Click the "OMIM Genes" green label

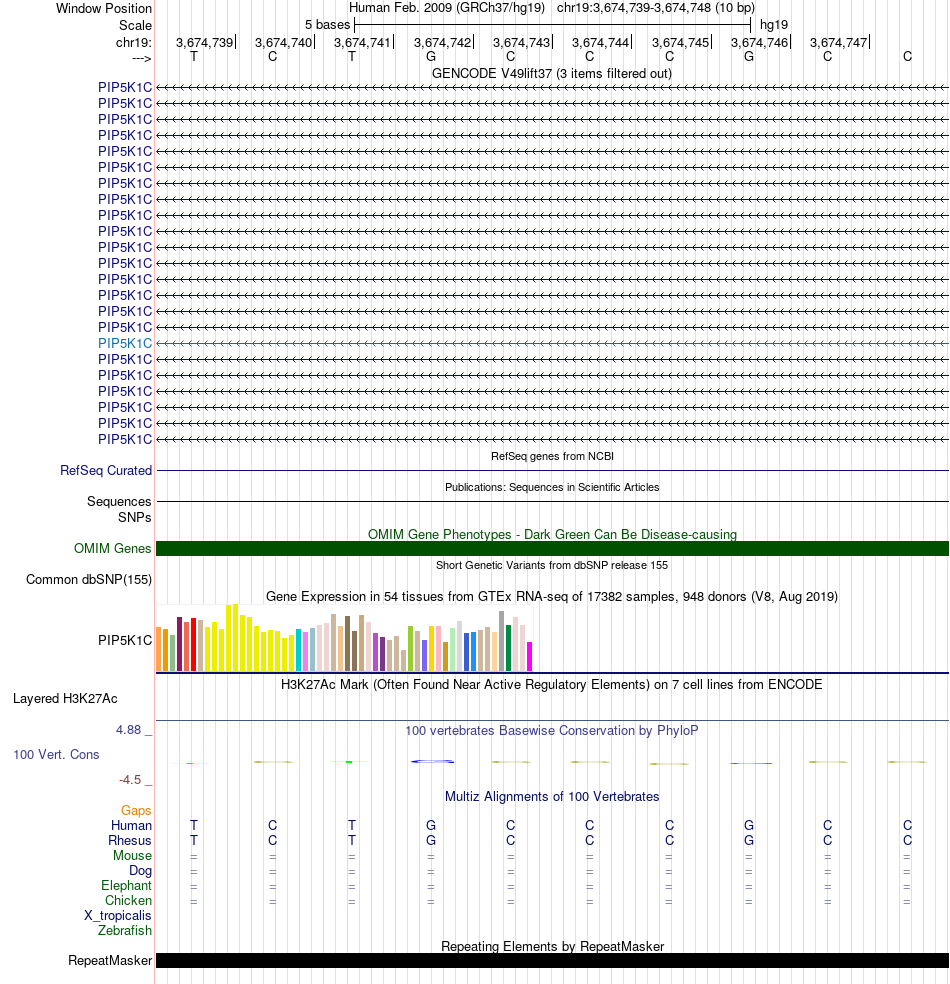(113, 548)
